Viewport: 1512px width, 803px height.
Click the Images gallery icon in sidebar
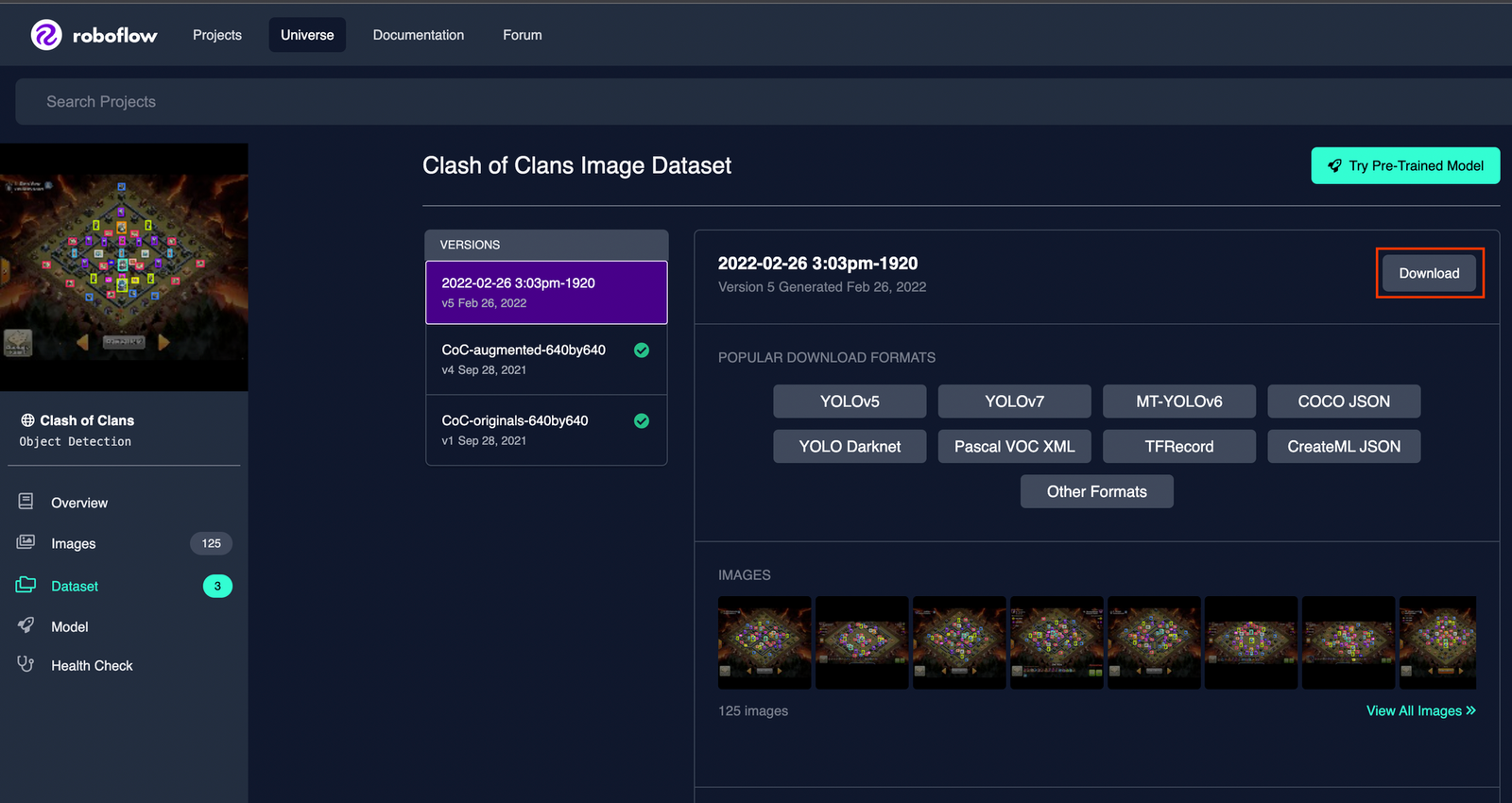(26, 542)
